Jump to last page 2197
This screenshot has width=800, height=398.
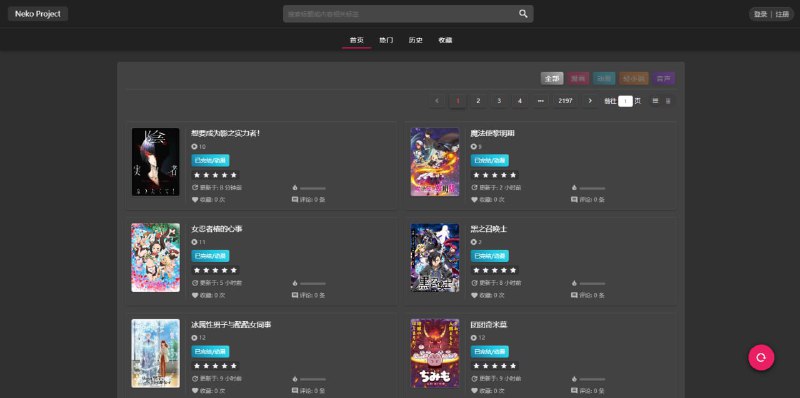tap(565, 101)
